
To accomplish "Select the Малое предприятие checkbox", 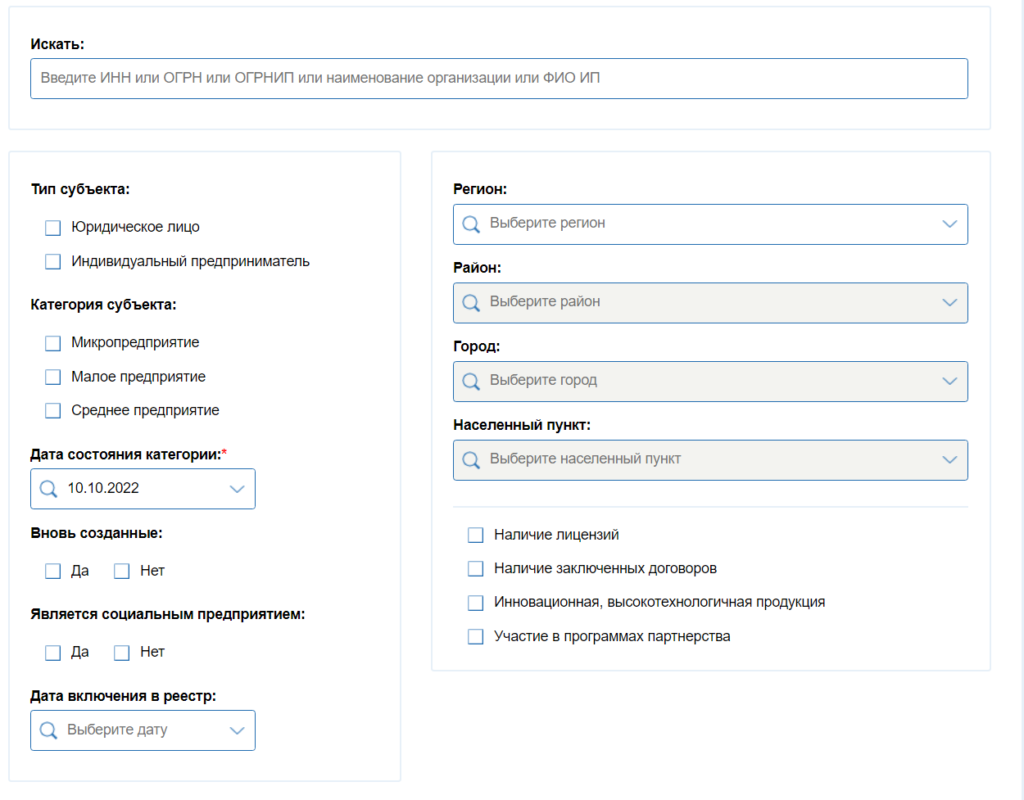I will 53,377.
